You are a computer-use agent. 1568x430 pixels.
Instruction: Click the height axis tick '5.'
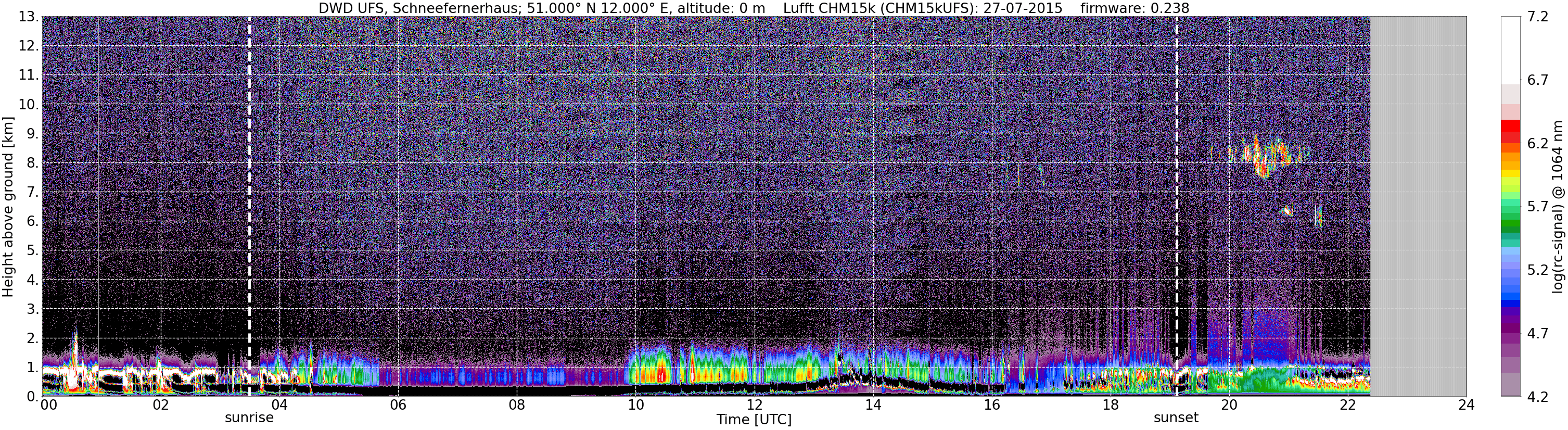coord(32,251)
